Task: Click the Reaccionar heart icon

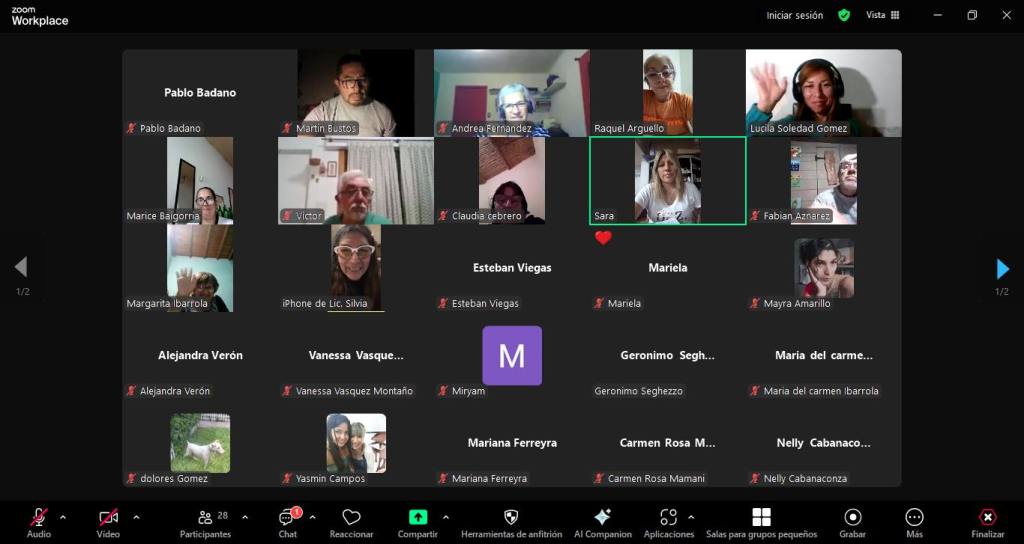Action: coord(351,522)
